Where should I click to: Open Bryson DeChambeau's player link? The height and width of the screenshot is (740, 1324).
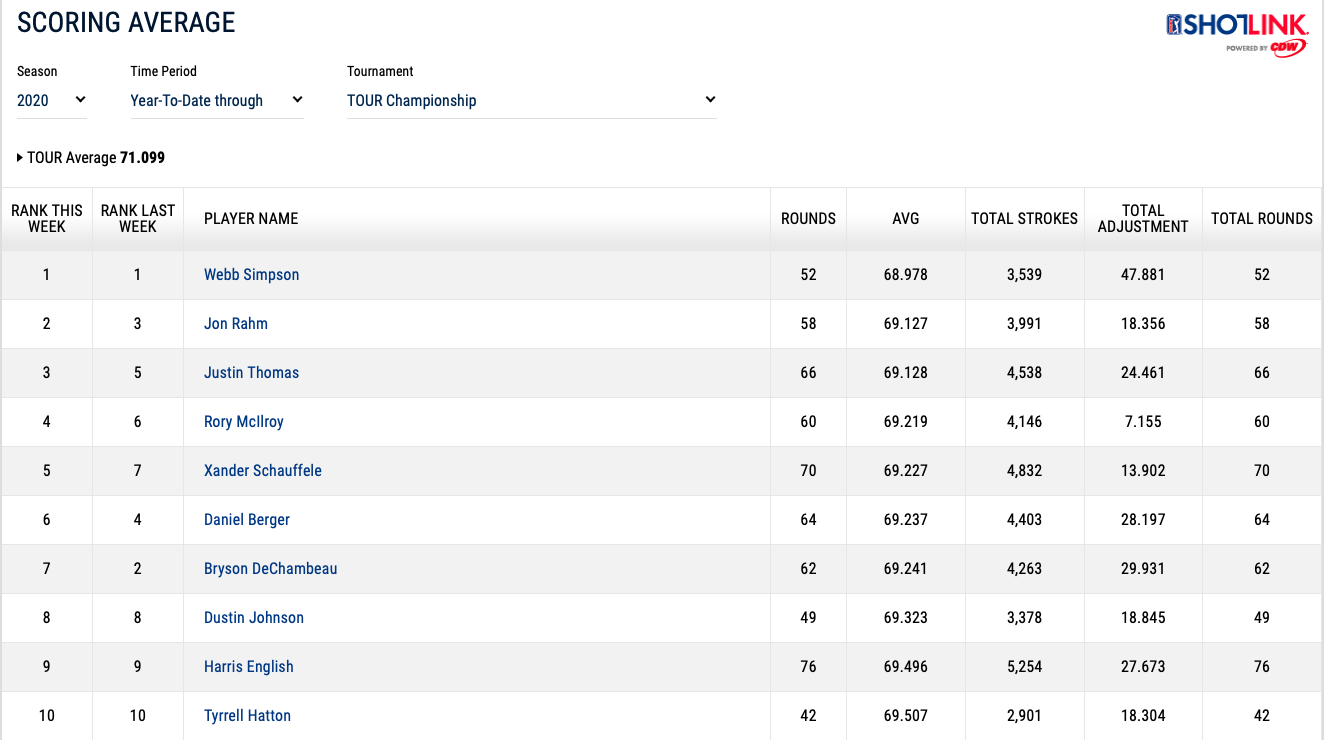click(x=270, y=569)
